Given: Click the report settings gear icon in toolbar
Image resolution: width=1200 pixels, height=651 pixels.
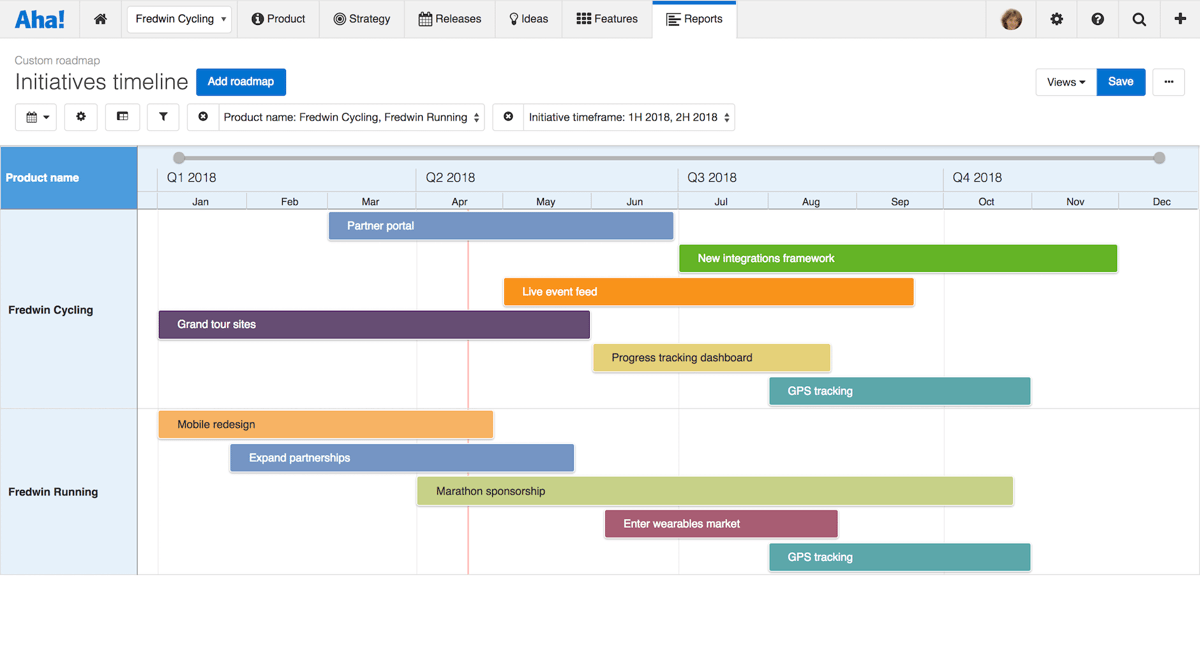Looking at the screenshot, I should click(80, 117).
